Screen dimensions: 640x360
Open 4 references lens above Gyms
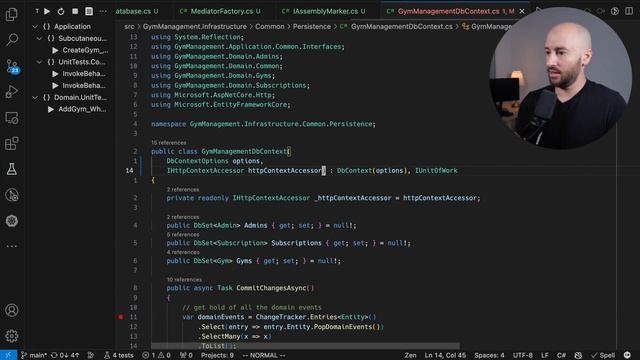pos(183,252)
